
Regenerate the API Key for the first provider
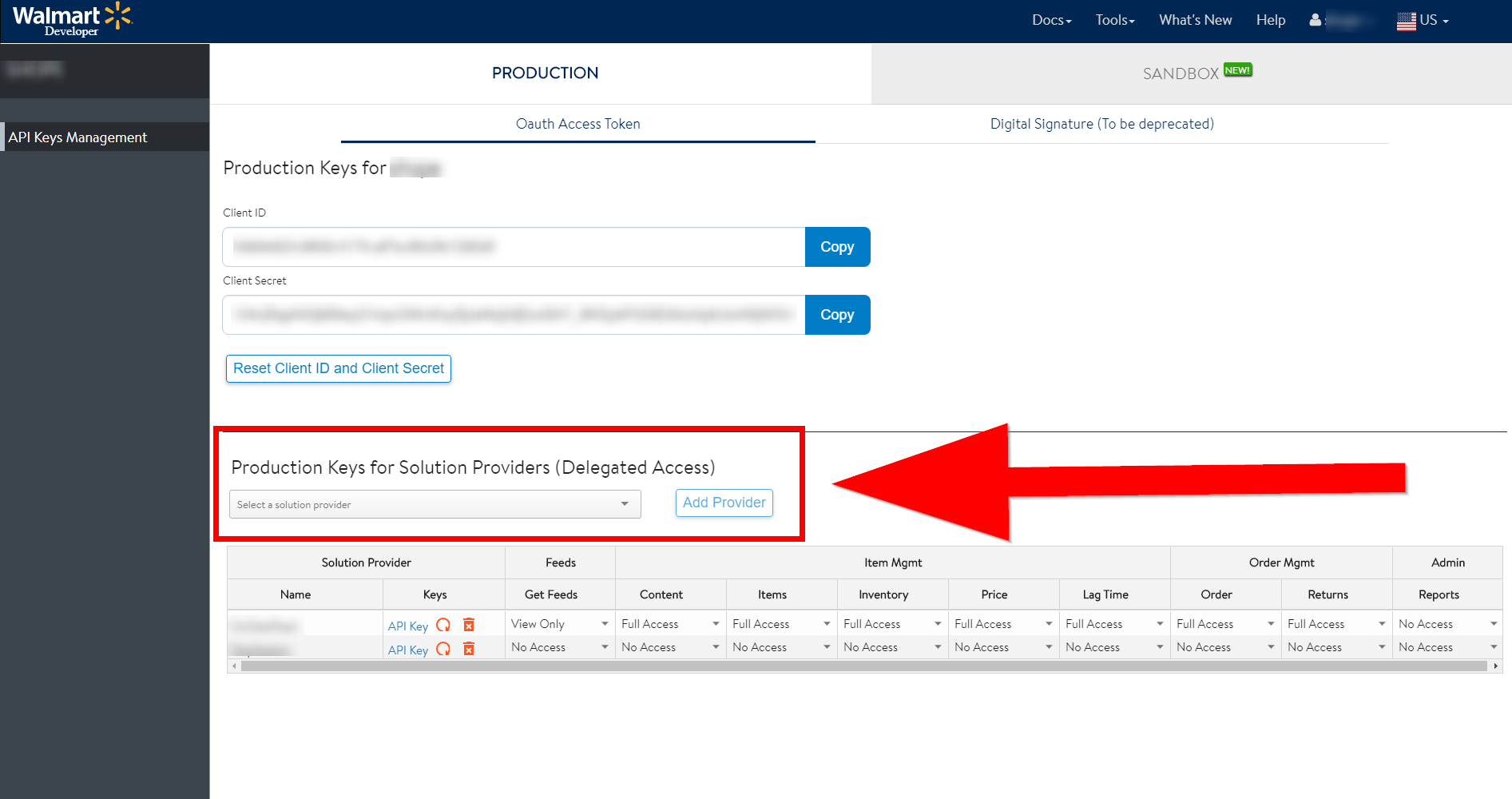tap(444, 625)
